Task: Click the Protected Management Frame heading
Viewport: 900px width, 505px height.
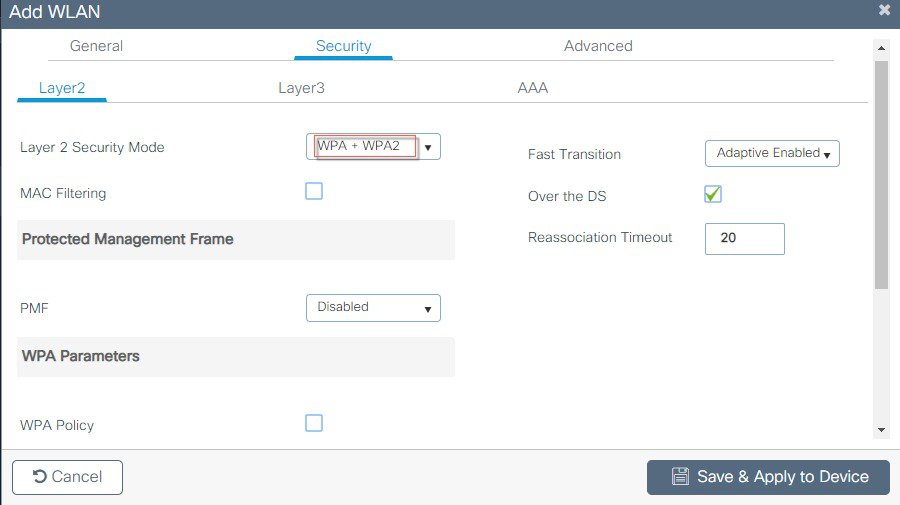Action: tap(127, 239)
